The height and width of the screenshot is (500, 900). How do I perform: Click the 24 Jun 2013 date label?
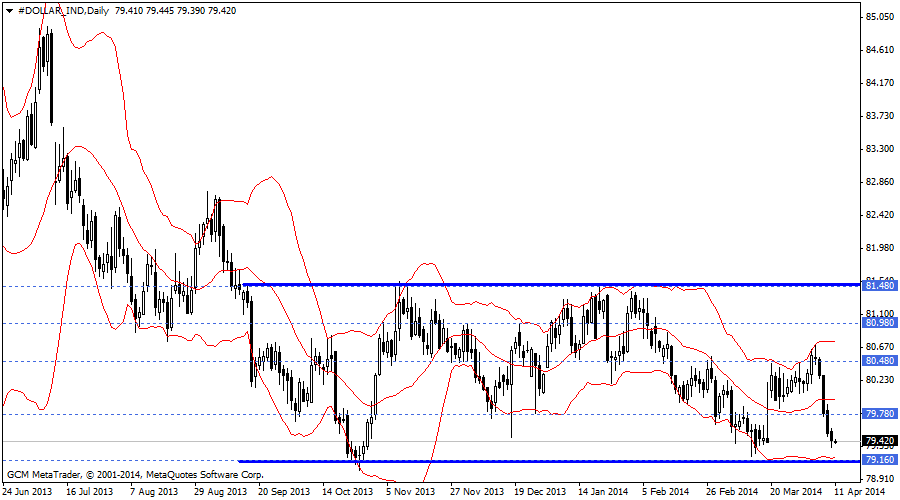(30, 492)
